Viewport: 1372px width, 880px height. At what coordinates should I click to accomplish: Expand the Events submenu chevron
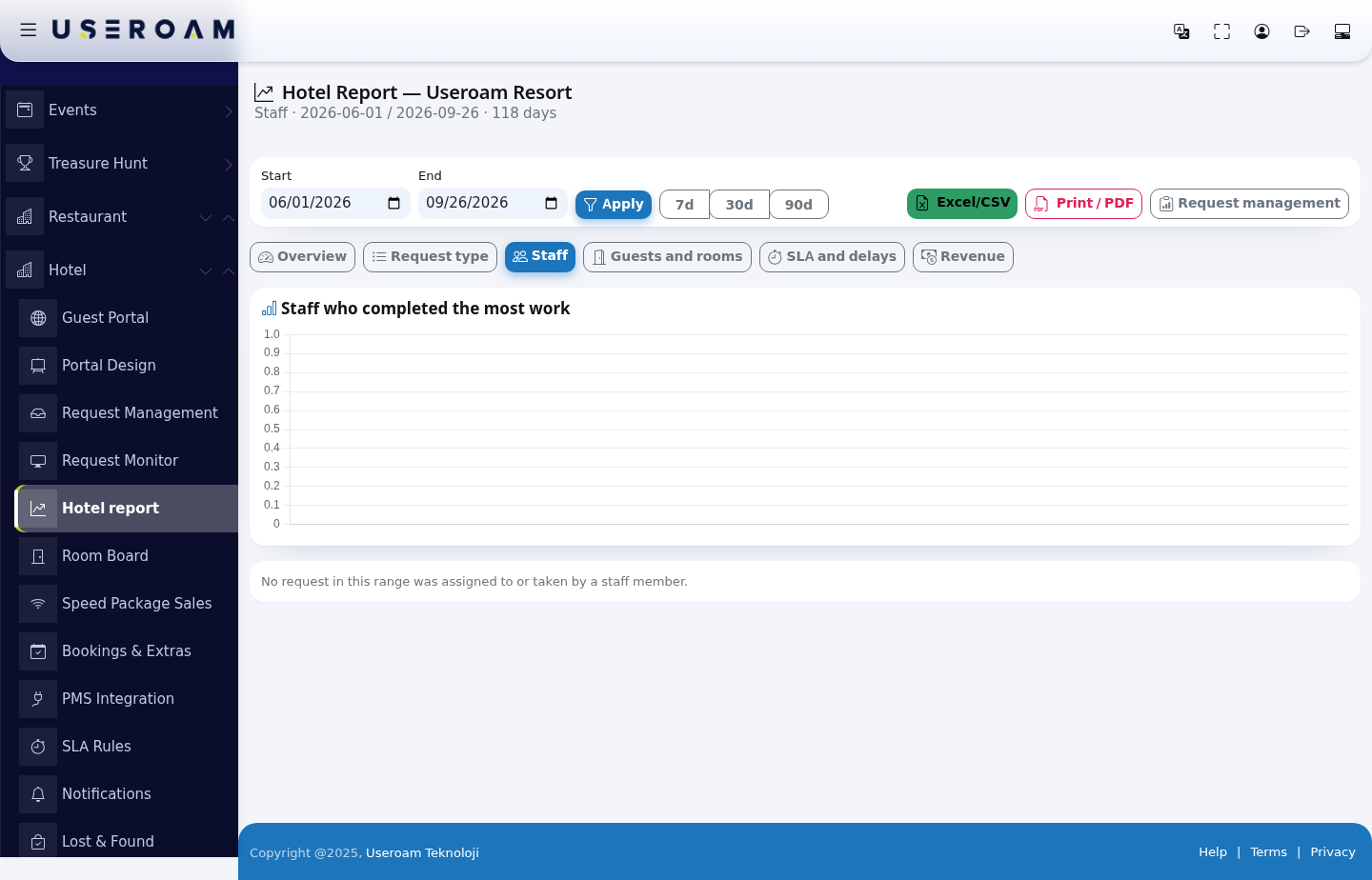click(x=228, y=111)
